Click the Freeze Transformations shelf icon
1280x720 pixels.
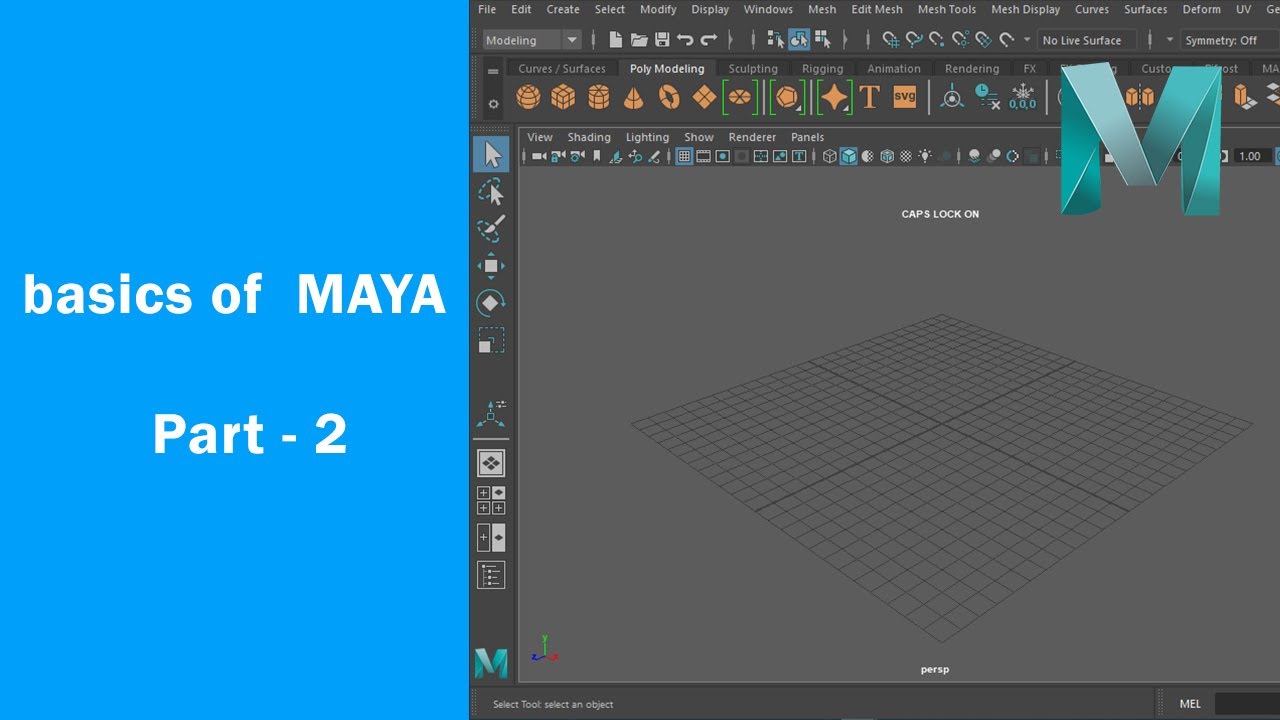coord(1022,97)
